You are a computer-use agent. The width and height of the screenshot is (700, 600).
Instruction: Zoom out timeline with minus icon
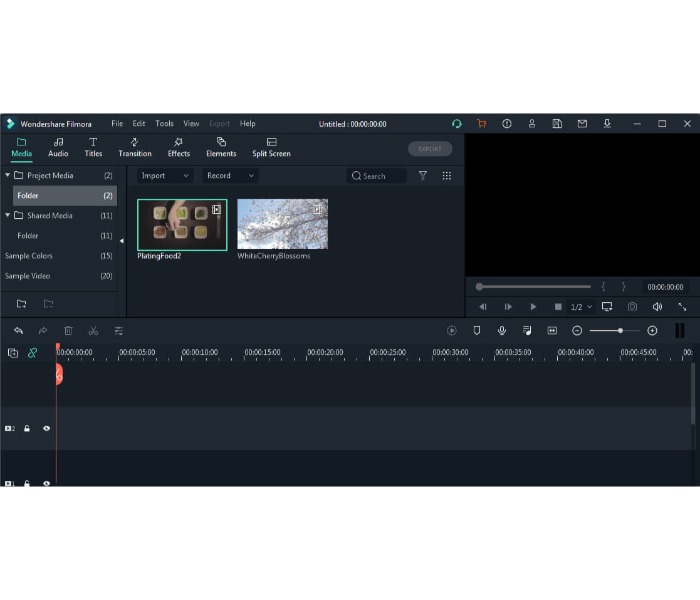pyautogui.click(x=577, y=331)
